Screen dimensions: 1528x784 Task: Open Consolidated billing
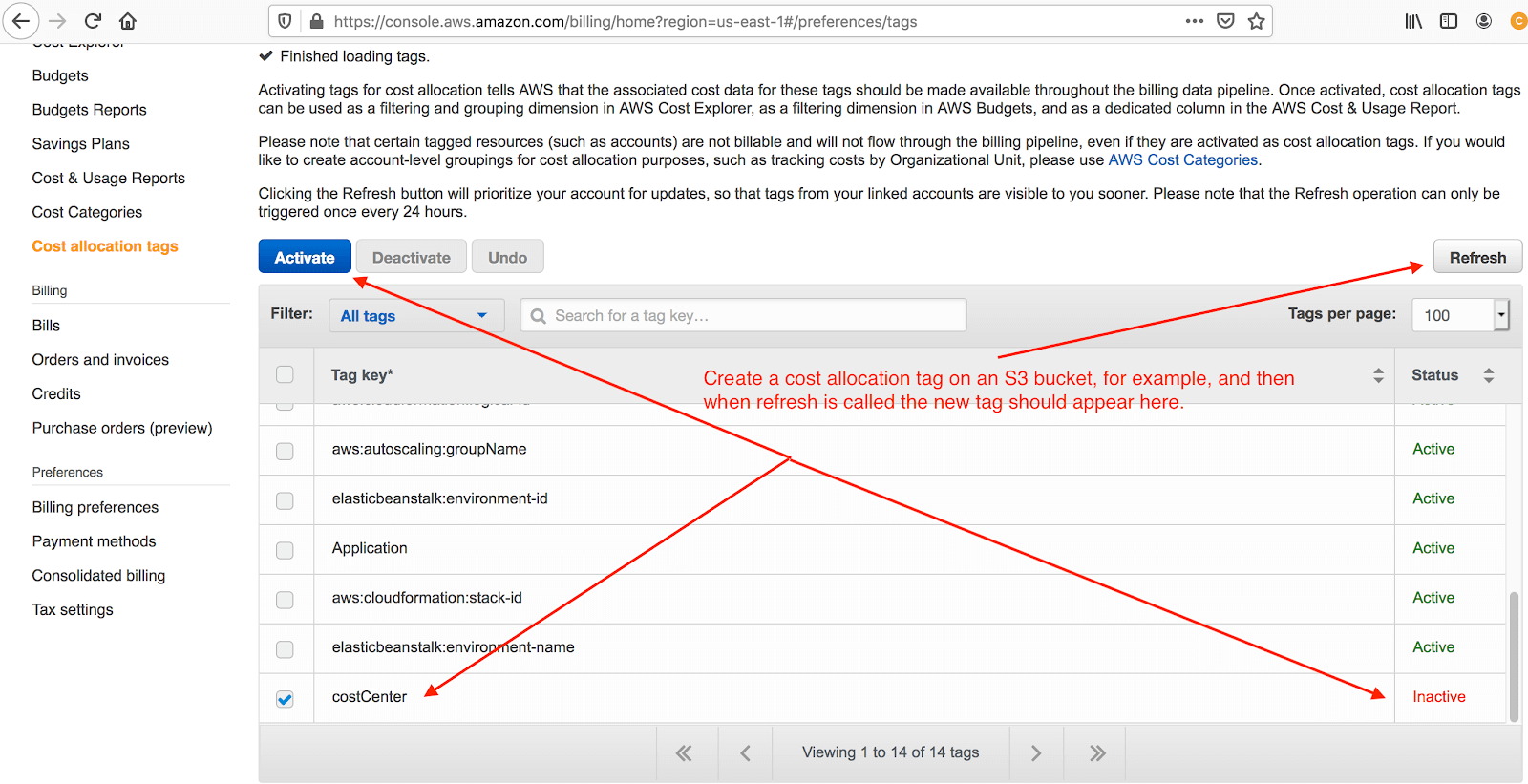point(98,576)
